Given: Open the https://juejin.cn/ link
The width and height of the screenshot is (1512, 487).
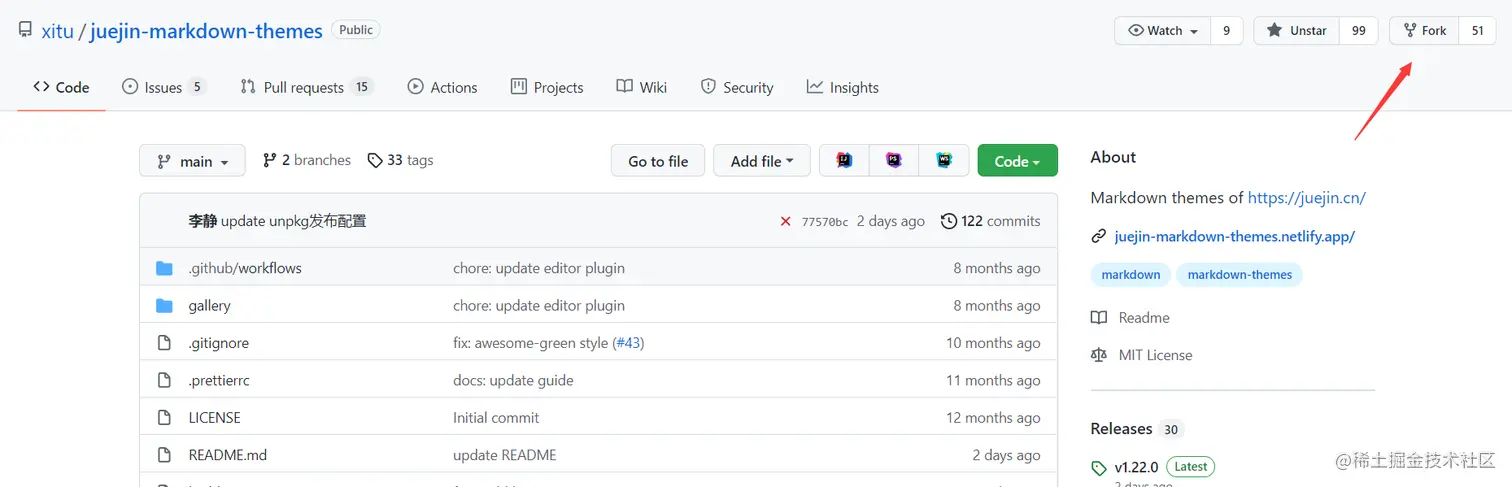Looking at the screenshot, I should 1307,197.
